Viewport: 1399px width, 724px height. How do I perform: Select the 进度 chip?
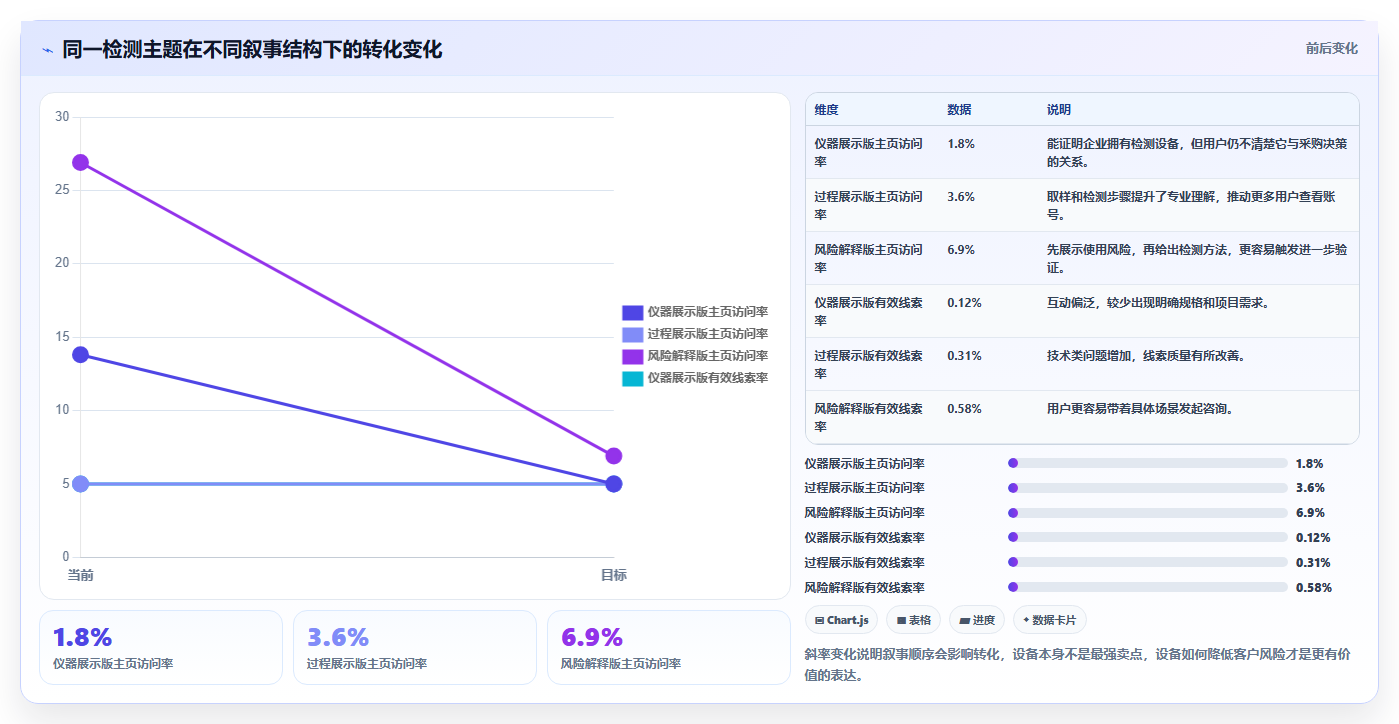coord(977,620)
